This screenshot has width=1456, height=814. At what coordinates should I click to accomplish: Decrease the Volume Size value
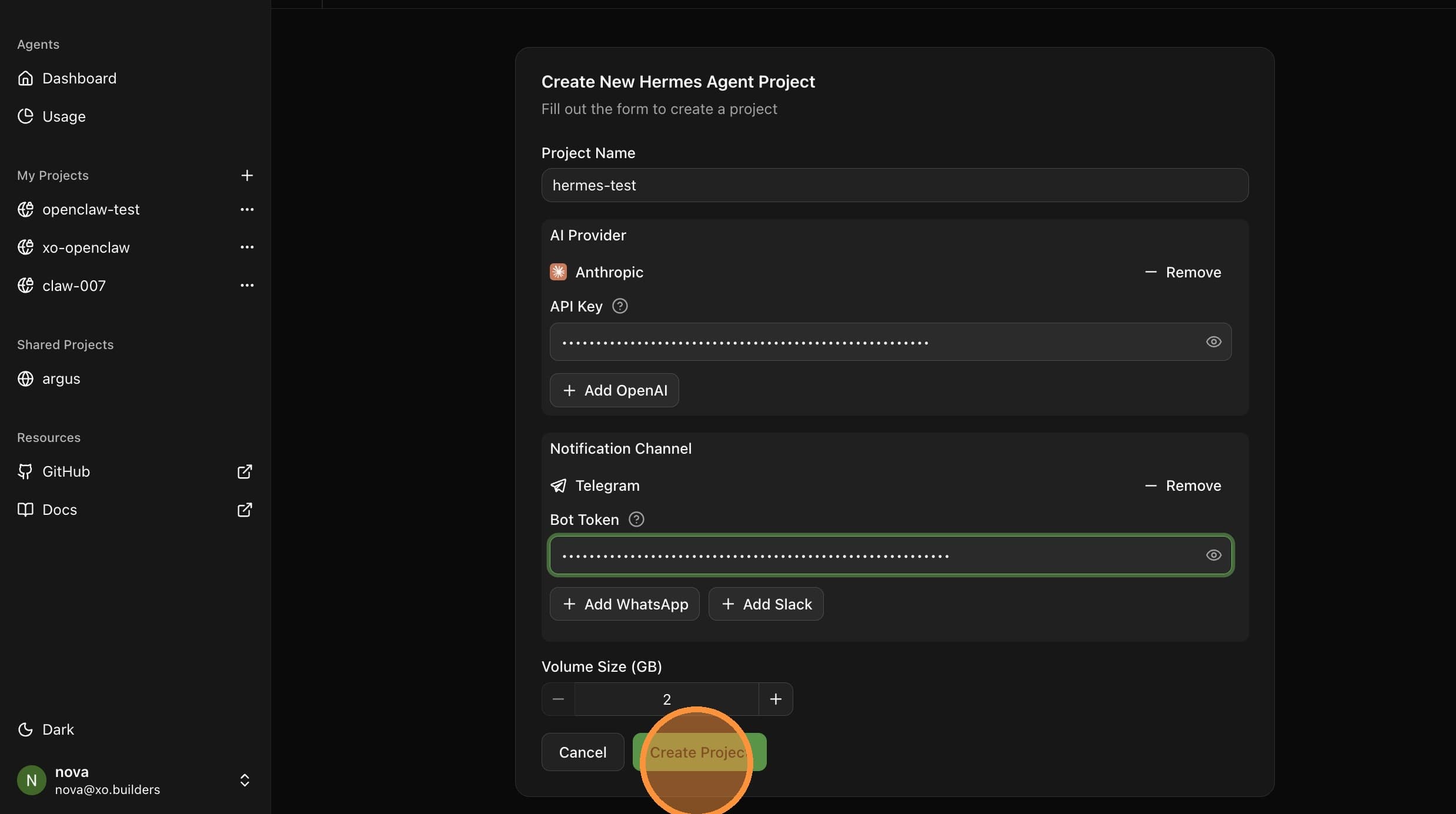(x=558, y=699)
